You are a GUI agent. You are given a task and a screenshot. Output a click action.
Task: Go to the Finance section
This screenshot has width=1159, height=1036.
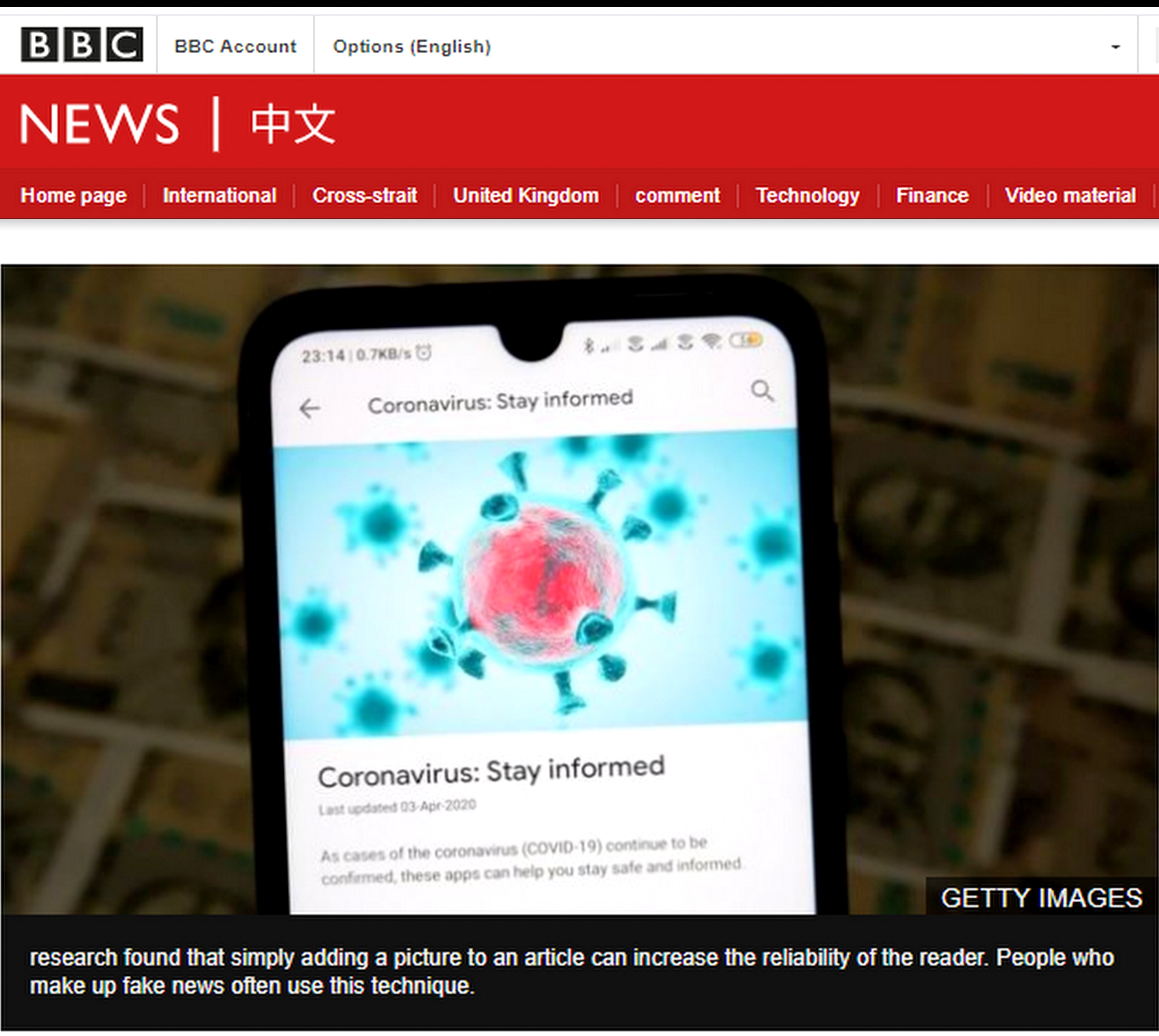[933, 195]
